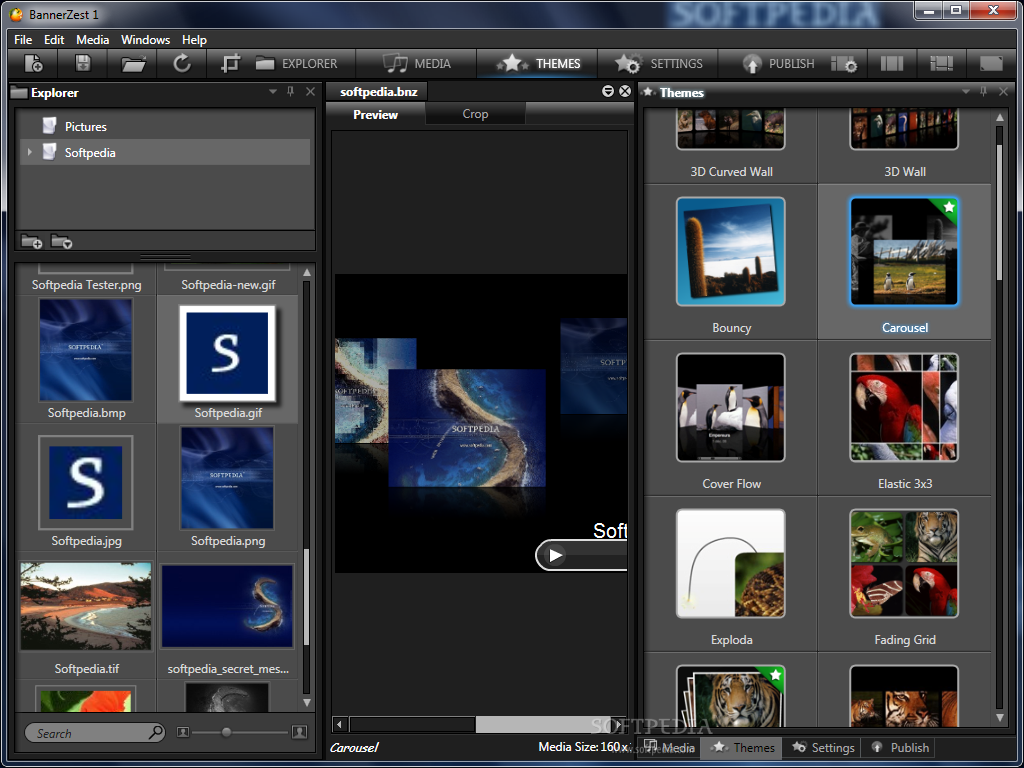Click the preview scroll left arrow
1024x768 pixels.
coord(340,724)
